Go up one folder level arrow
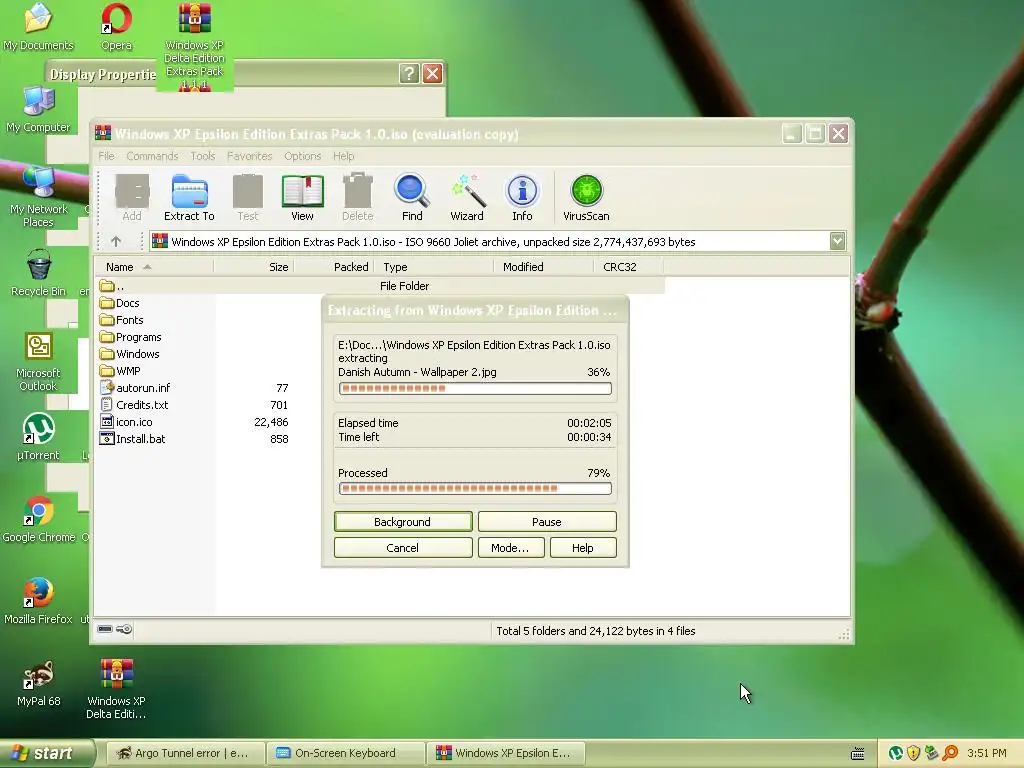The height and width of the screenshot is (768, 1024). point(116,242)
